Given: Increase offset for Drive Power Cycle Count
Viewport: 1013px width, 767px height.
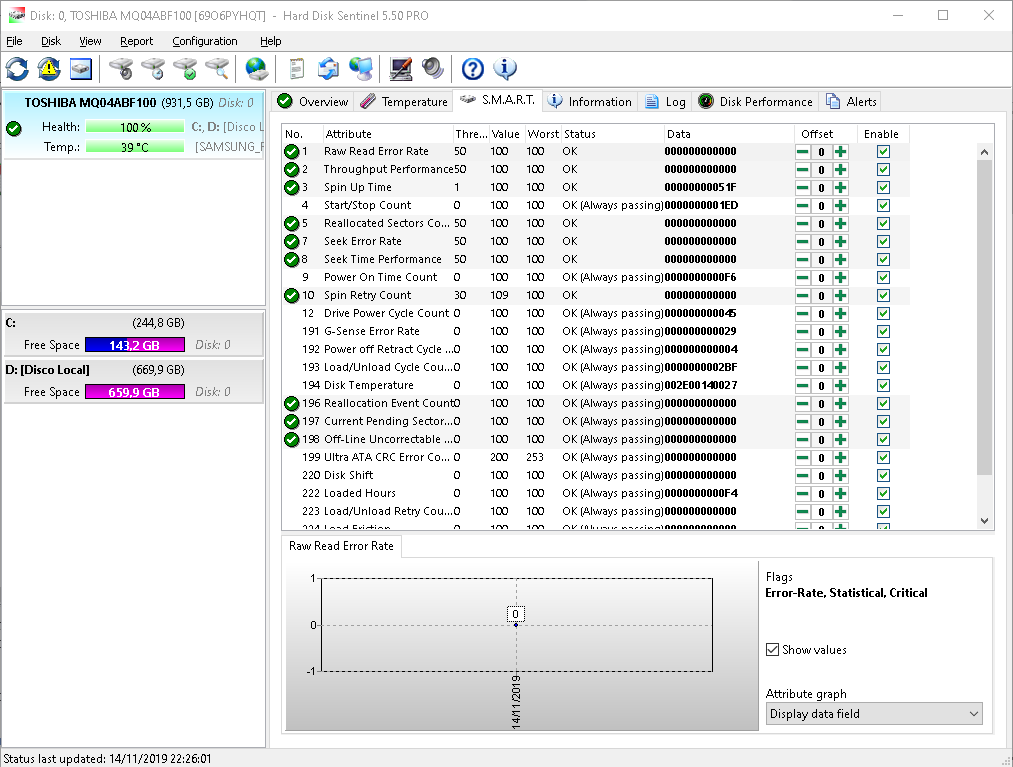Looking at the screenshot, I should tap(840, 314).
